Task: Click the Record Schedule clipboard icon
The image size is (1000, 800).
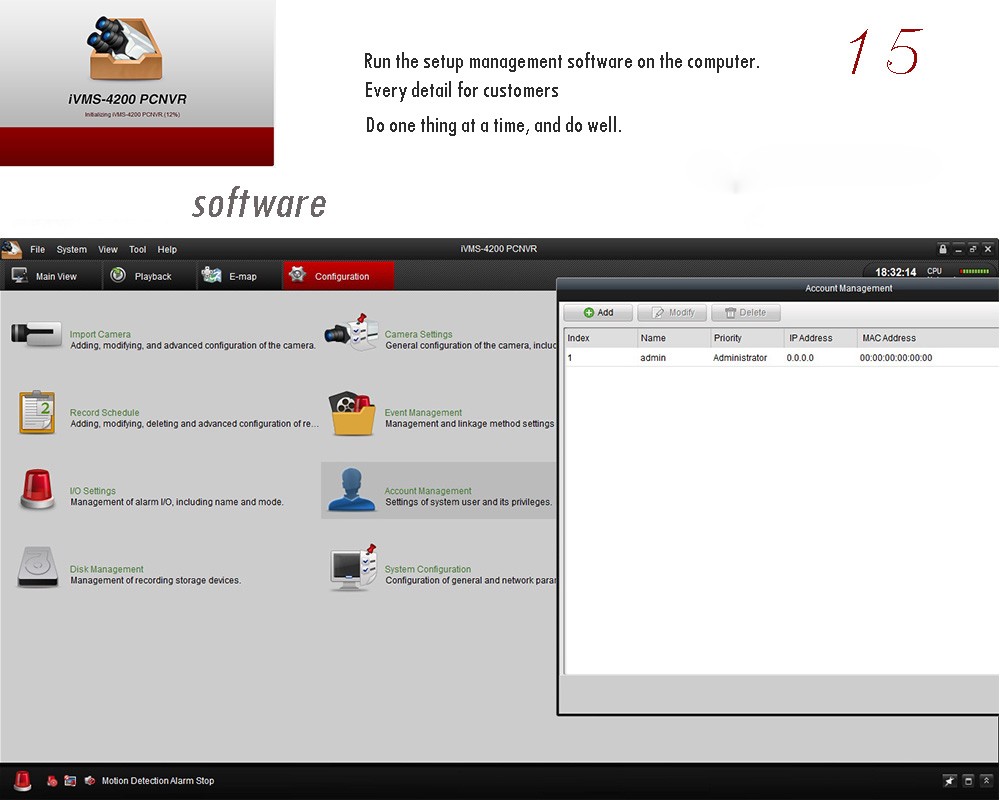Action: pyautogui.click(x=36, y=412)
